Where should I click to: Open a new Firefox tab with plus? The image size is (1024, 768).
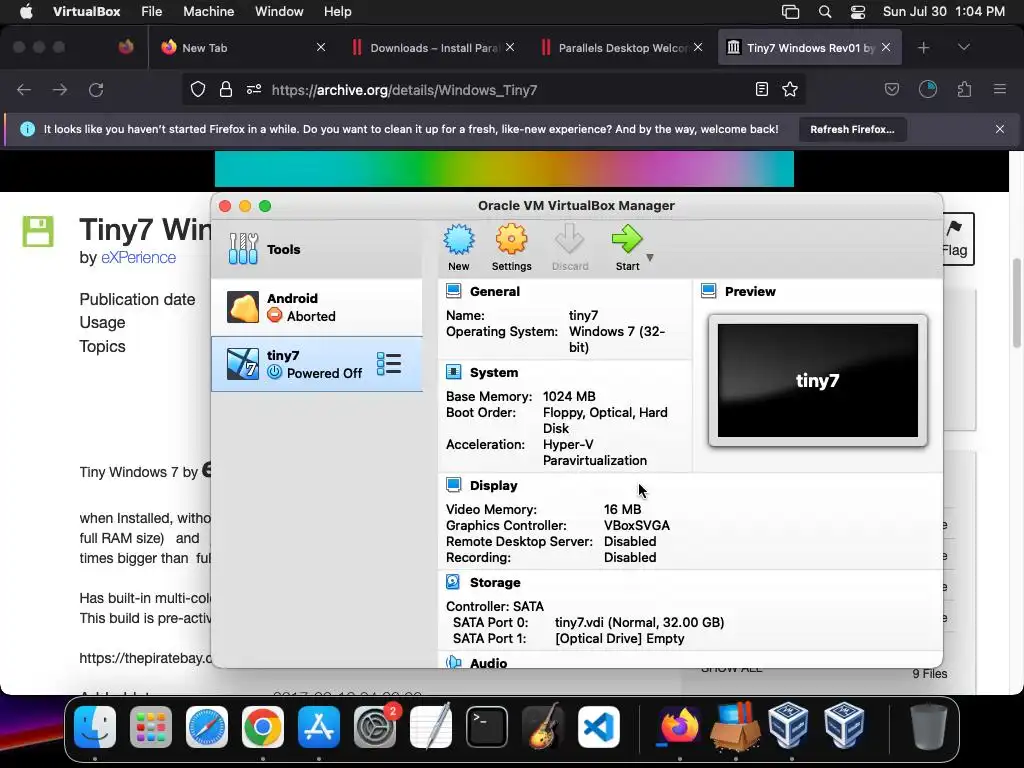[x=923, y=48]
